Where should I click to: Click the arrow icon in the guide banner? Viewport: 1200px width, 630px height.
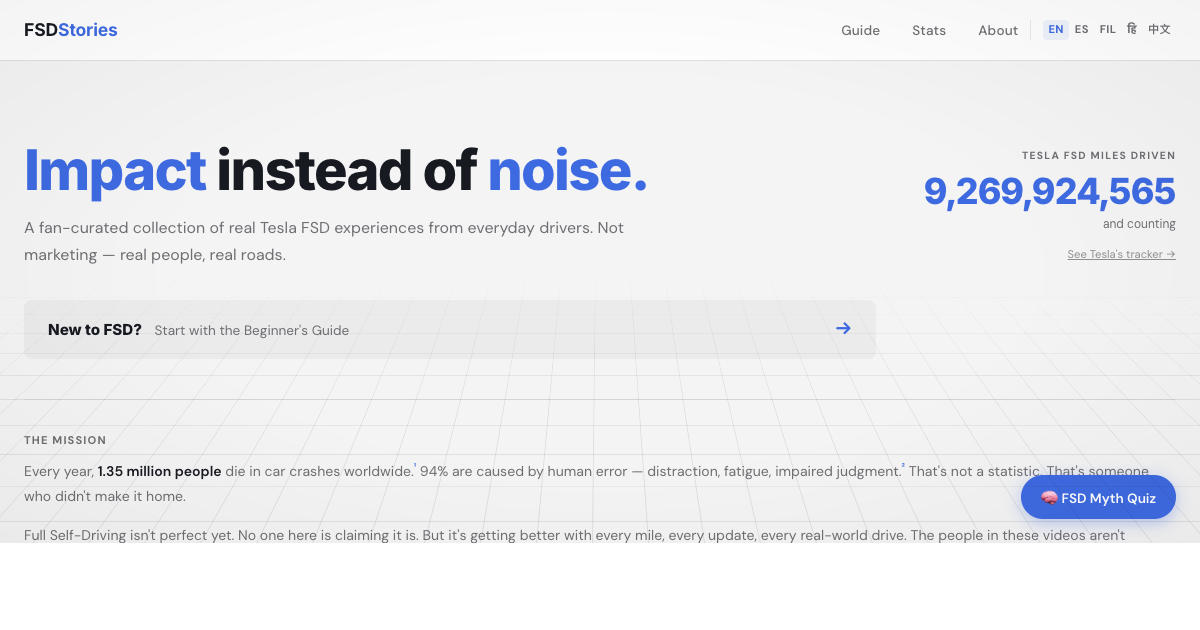click(843, 328)
